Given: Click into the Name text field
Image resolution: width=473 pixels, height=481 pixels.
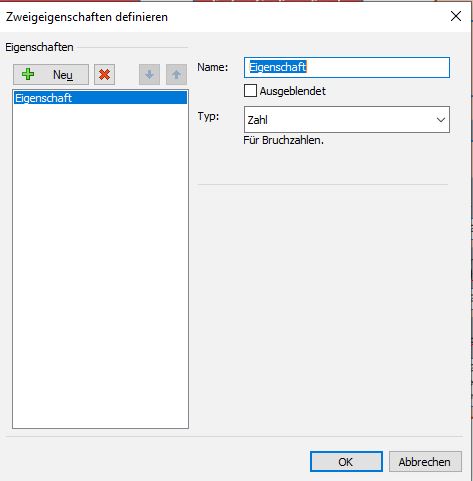Looking at the screenshot, I should tap(347, 67).
